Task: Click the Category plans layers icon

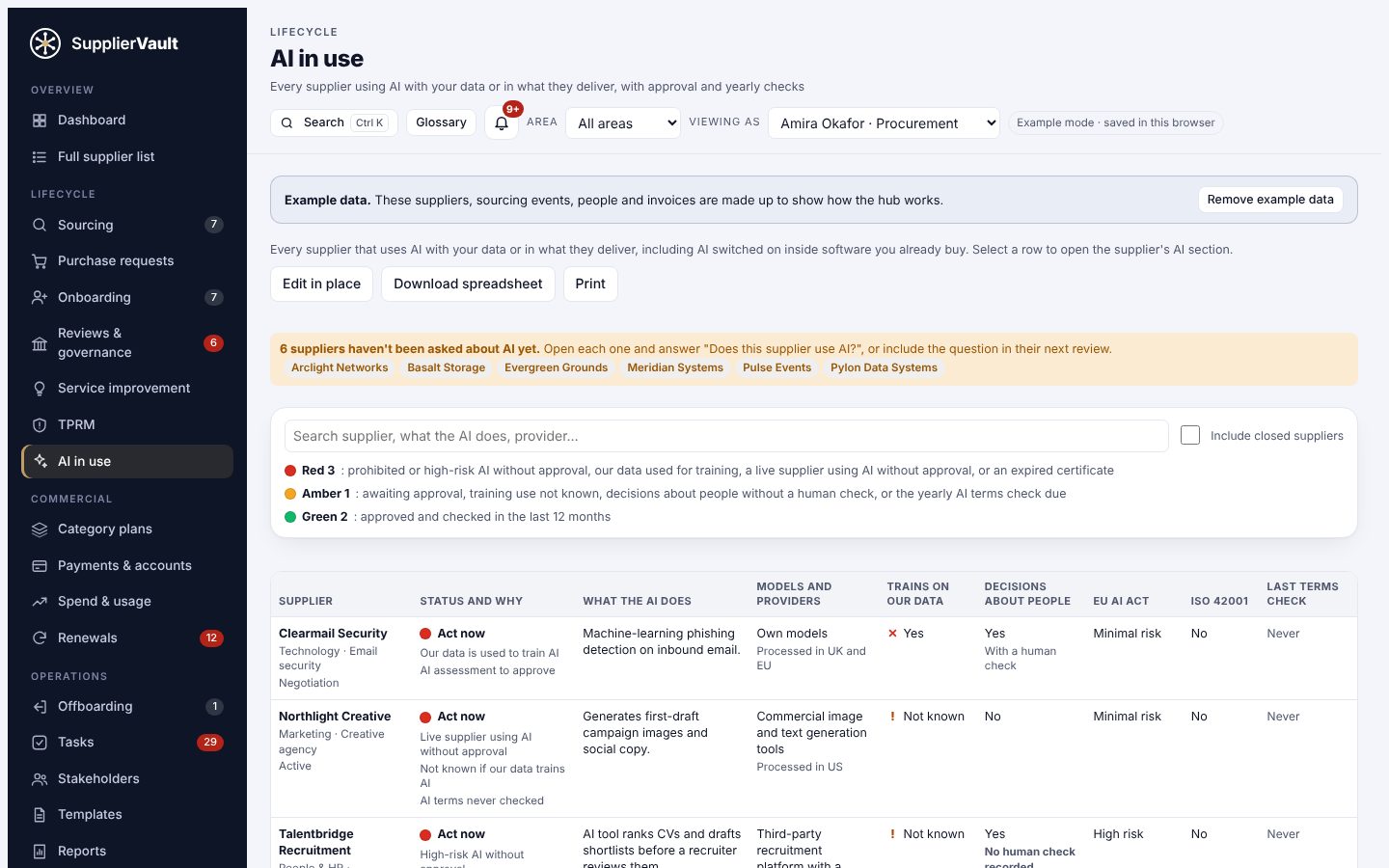Action: (x=40, y=529)
